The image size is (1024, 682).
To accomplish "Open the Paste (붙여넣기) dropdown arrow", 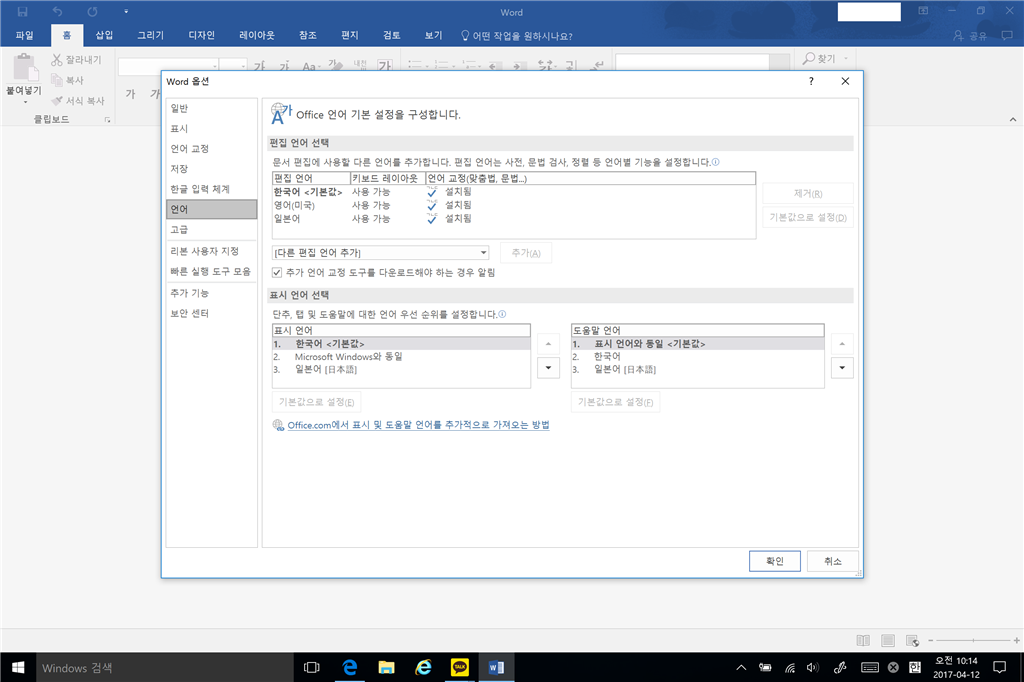I will pos(25,103).
